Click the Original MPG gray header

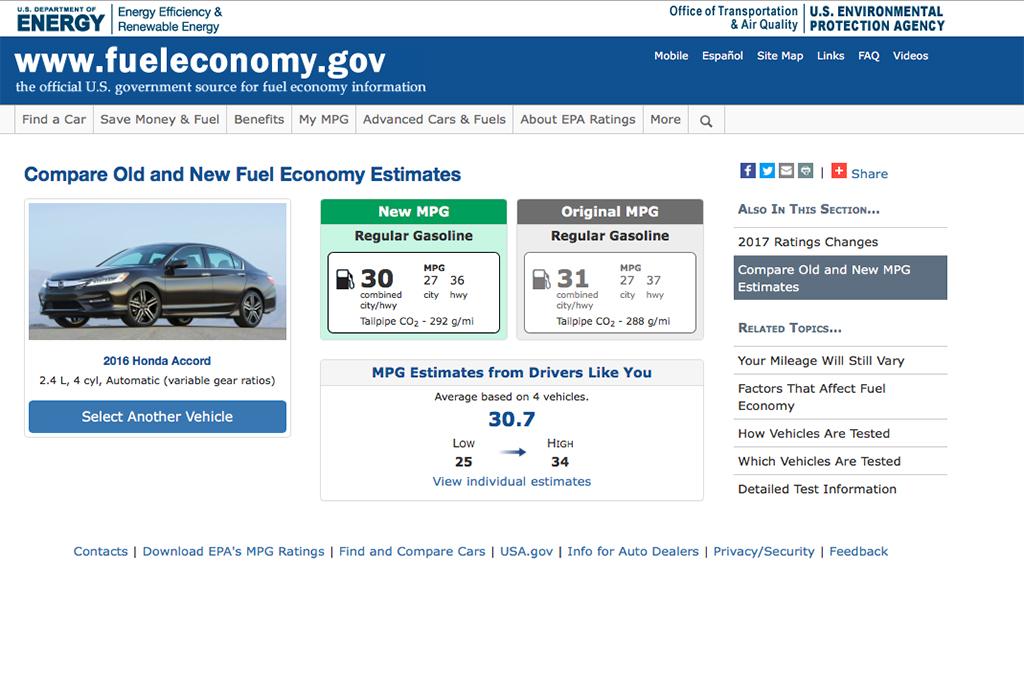click(610, 212)
